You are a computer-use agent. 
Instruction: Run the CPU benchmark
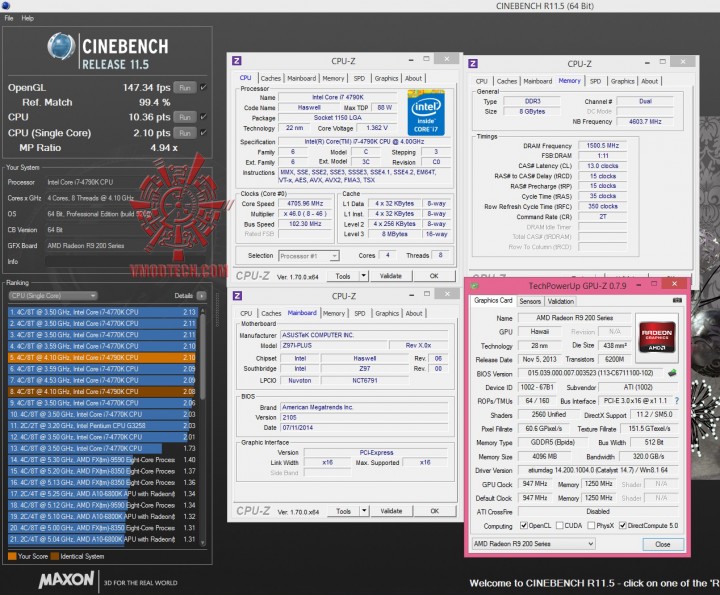point(185,117)
